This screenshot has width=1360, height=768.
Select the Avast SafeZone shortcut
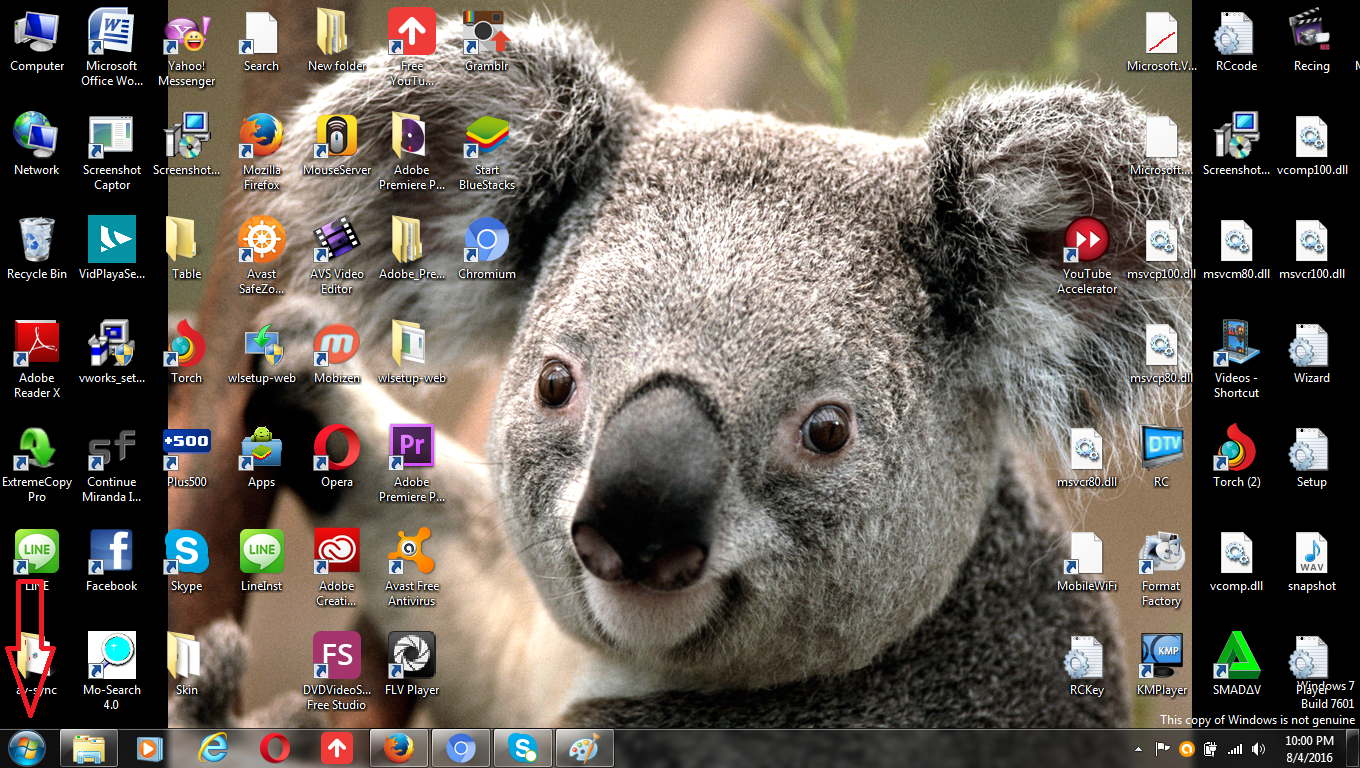pos(262,256)
